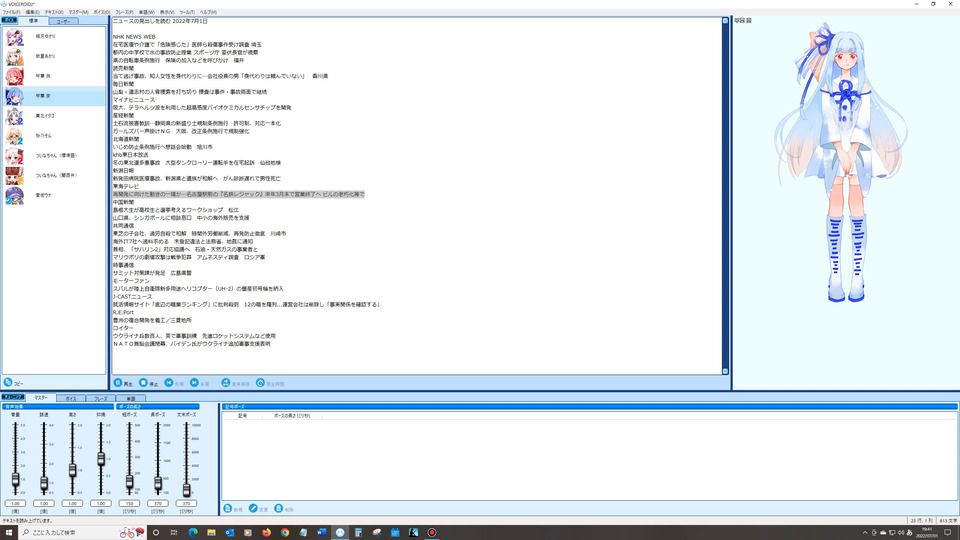The image size is (960, 540).
Task: Open Word from the taskbar
Action: pos(321,533)
